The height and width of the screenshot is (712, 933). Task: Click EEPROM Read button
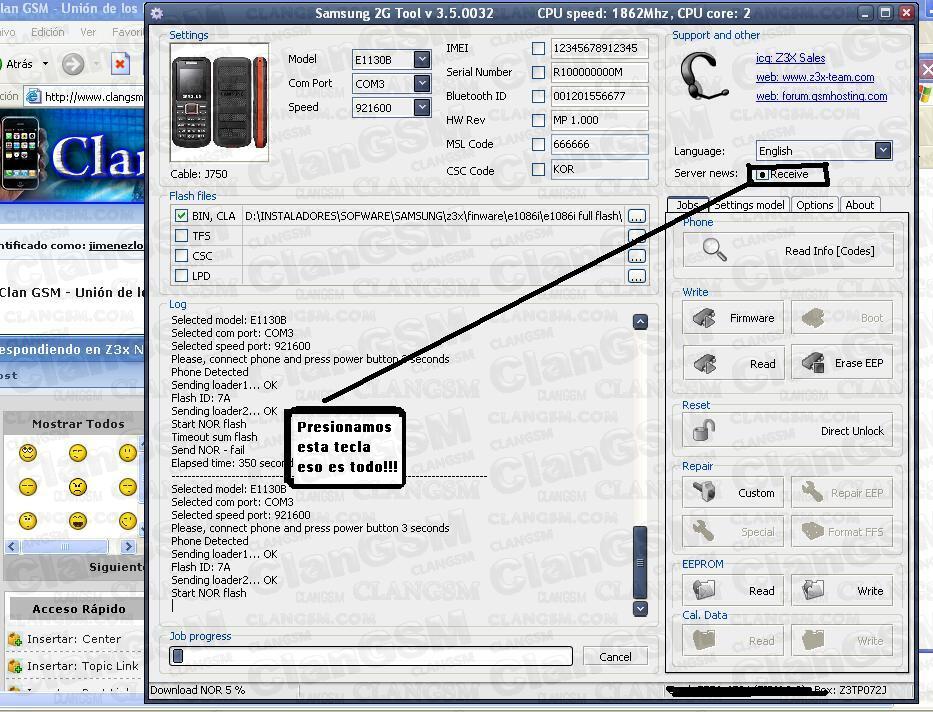point(733,591)
